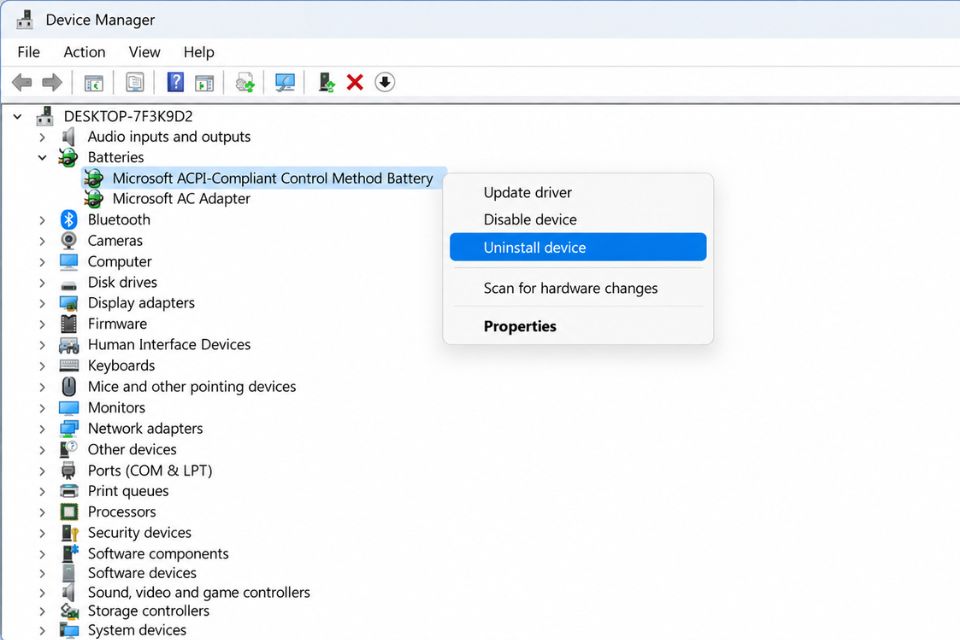Select the Ports (COM & LPT) label
The height and width of the screenshot is (640, 960).
click(x=150, y=470)
